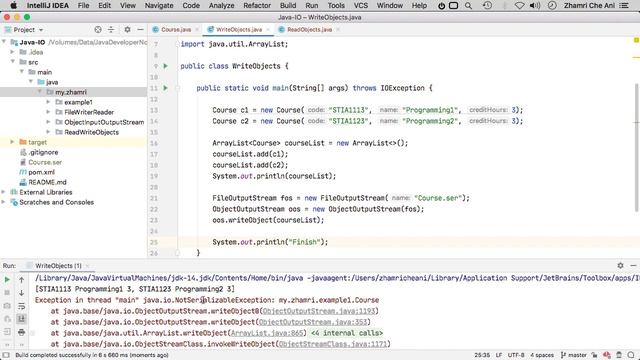The image size is (640, 360).
Task: Open ObjectStreamClass.java:1171 stack trace link
Action: (333, 344)
